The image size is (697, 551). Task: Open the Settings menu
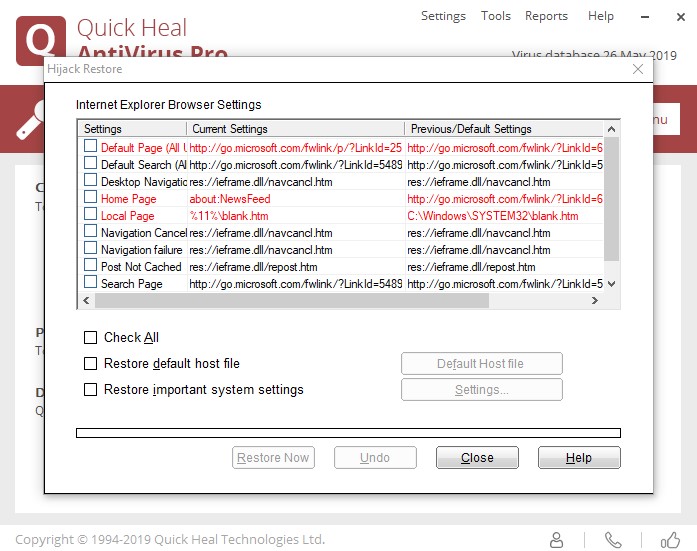coord(443,16)
